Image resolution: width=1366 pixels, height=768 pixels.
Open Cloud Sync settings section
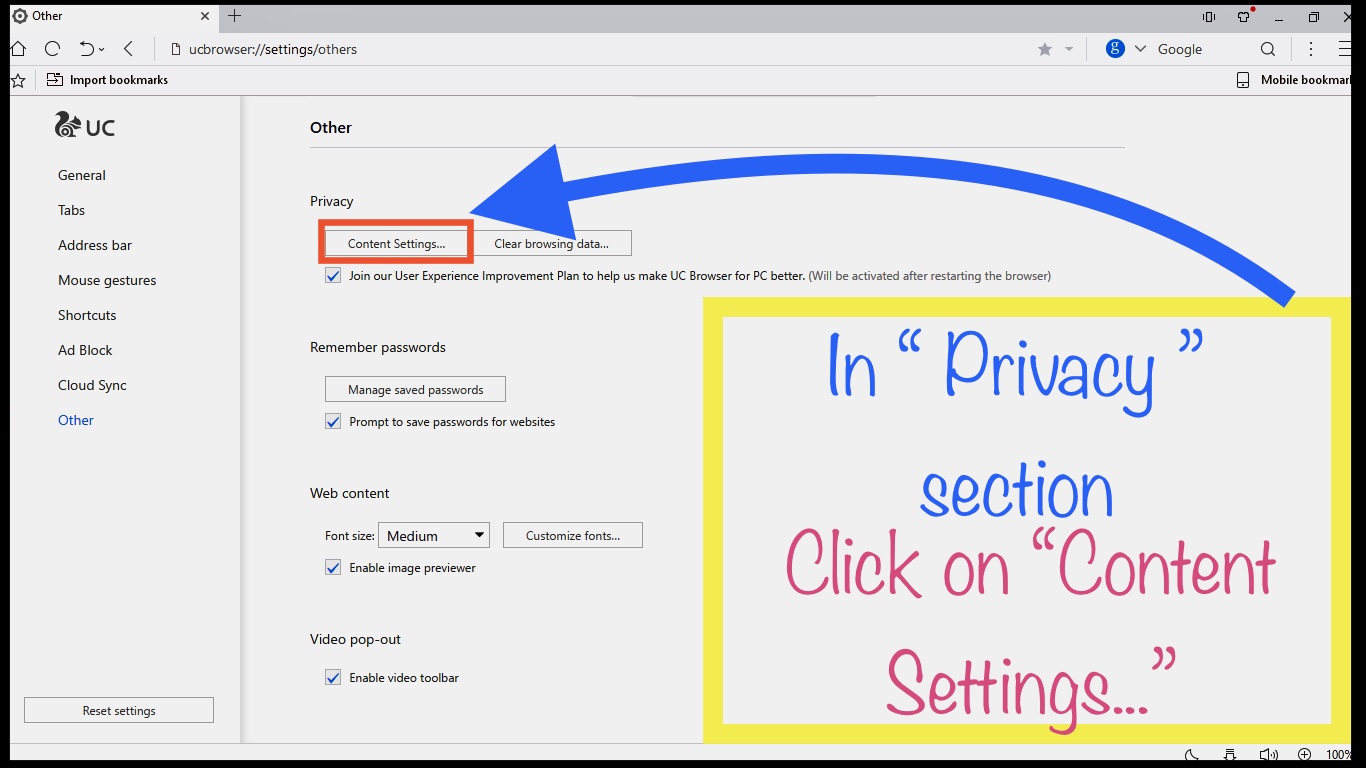click(92, 385)
